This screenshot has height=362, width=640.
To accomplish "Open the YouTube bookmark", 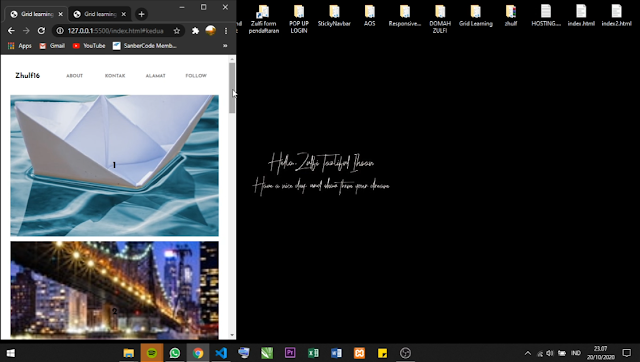I will coord(89,46).
